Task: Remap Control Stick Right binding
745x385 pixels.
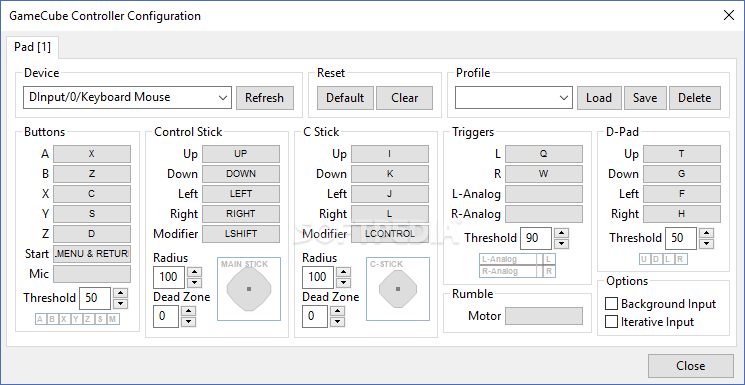Action: tap(241, 214)
